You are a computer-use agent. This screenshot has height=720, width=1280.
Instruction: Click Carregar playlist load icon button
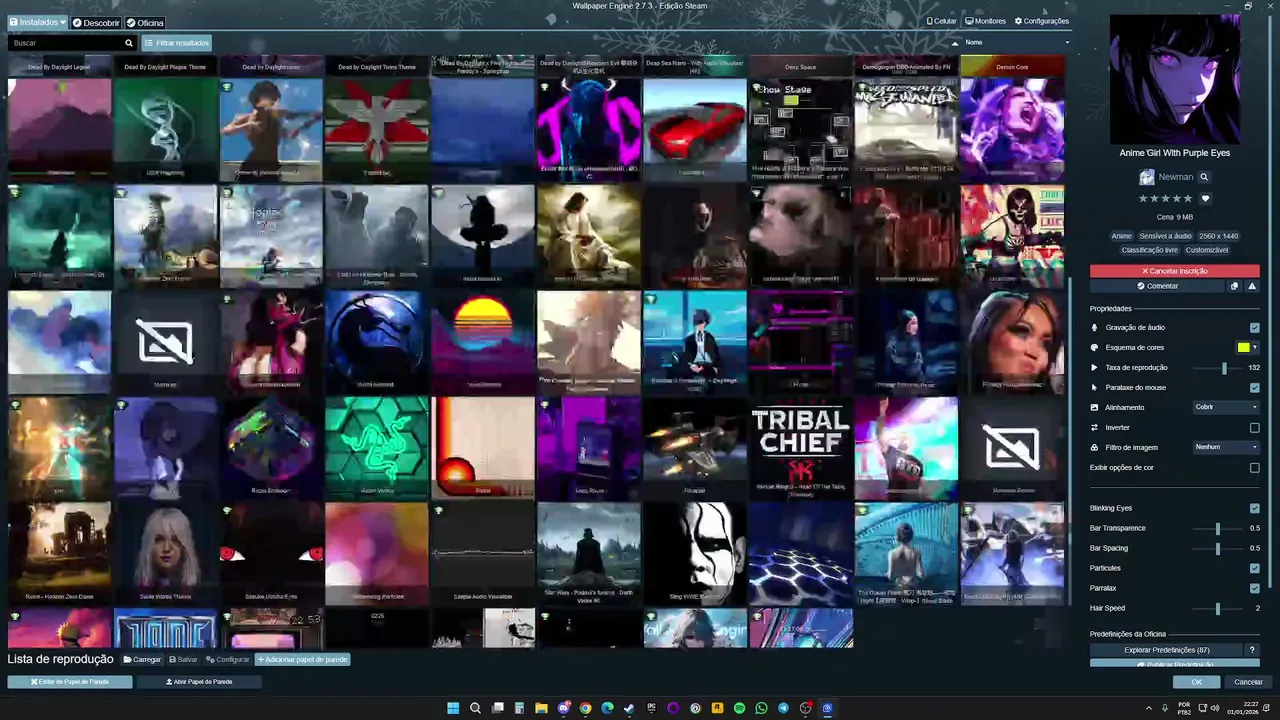142,660
